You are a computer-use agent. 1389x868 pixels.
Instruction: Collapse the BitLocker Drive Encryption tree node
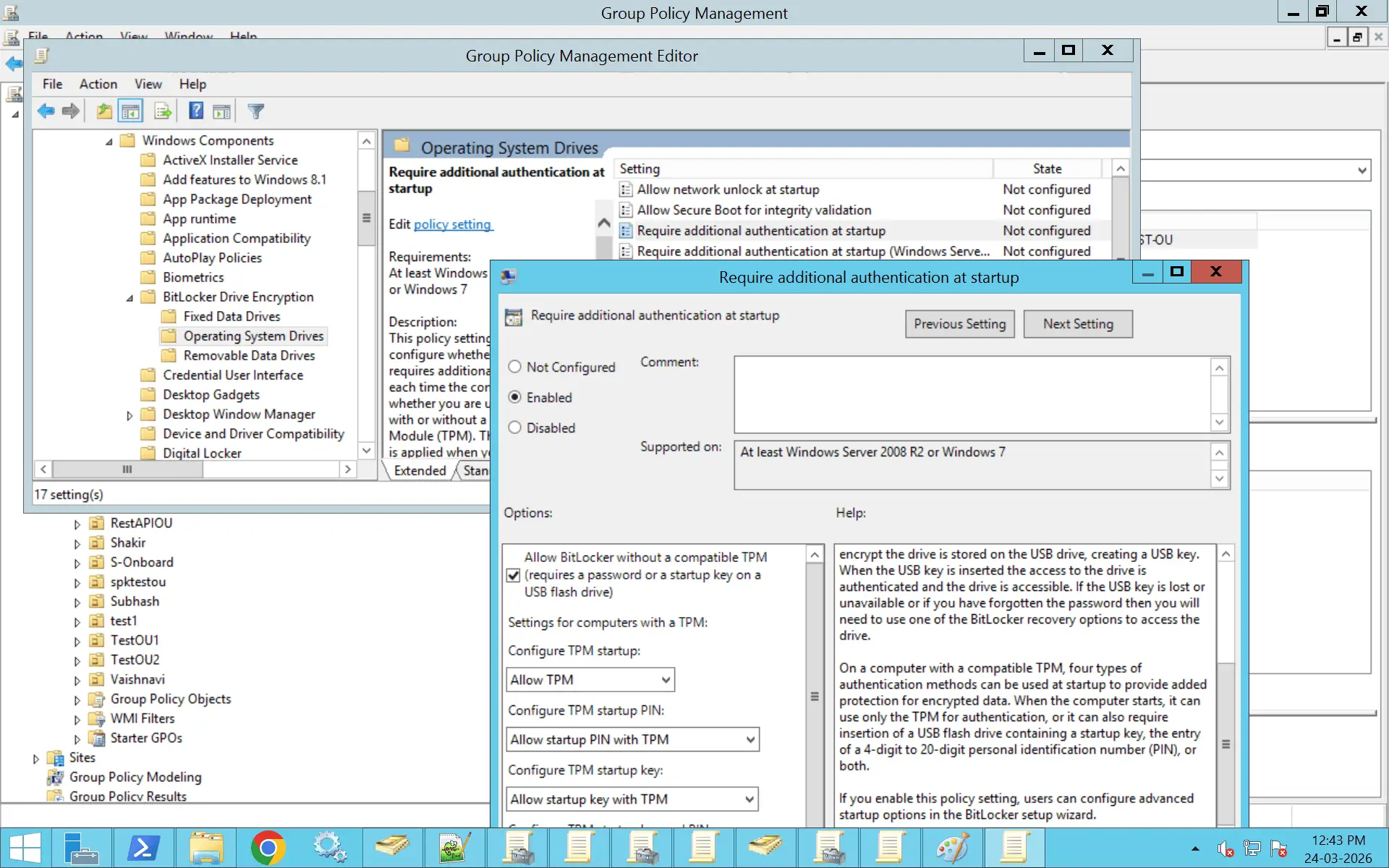[x=129, y=297]
